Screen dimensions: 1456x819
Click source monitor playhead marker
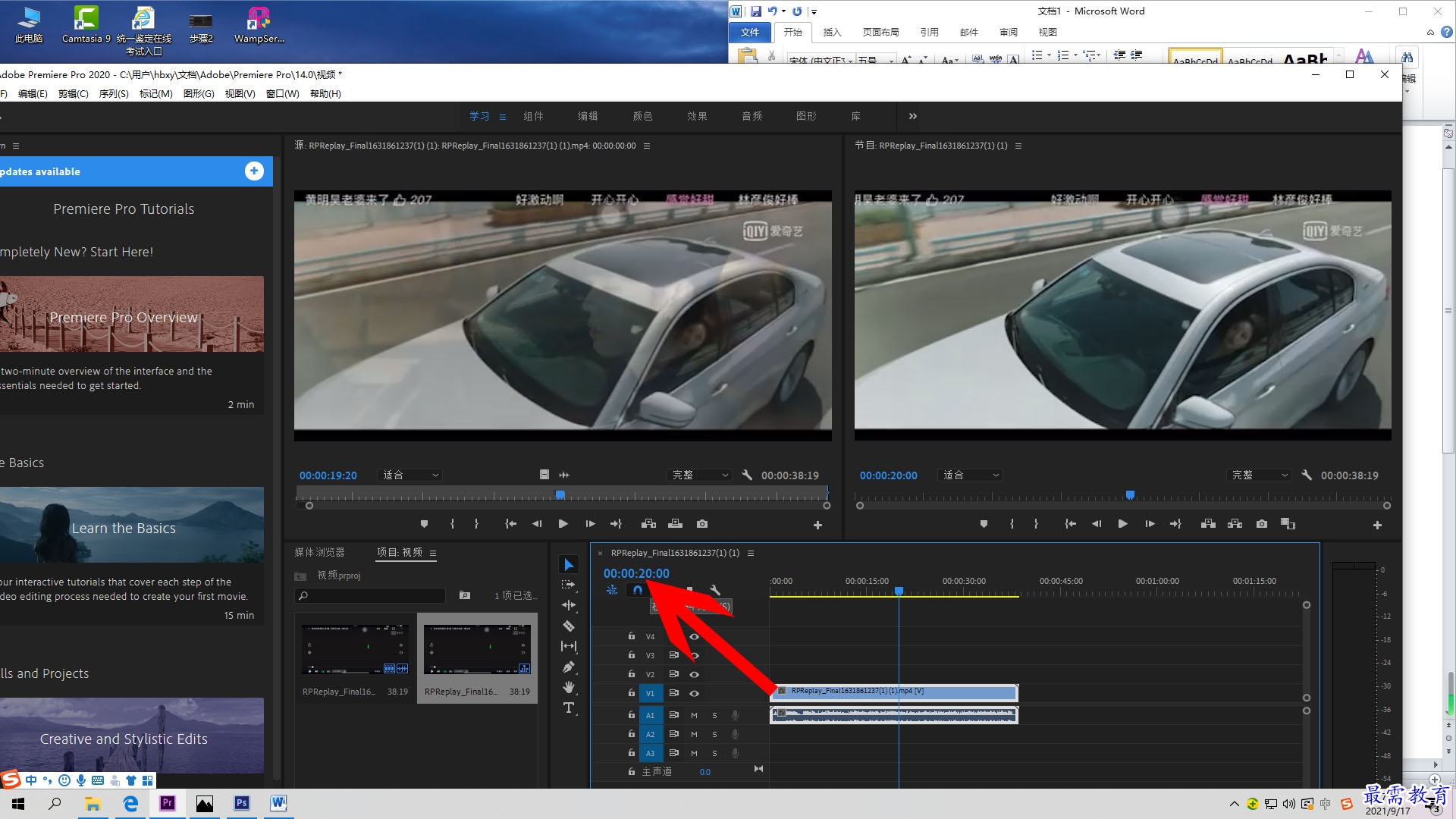pos(560,494)
